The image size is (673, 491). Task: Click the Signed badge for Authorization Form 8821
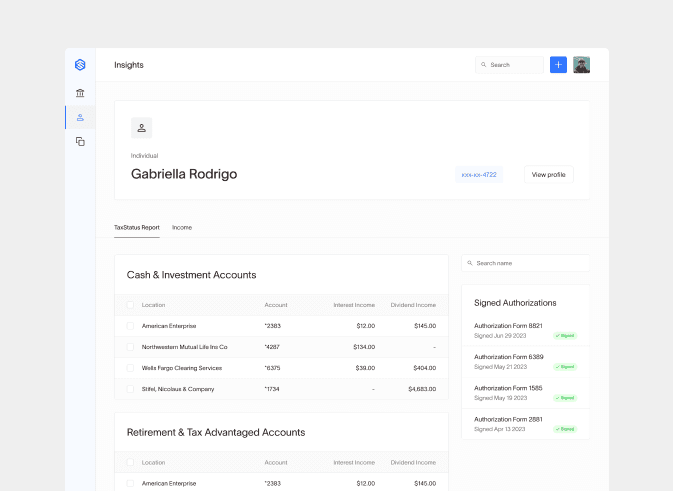[565, 336]
